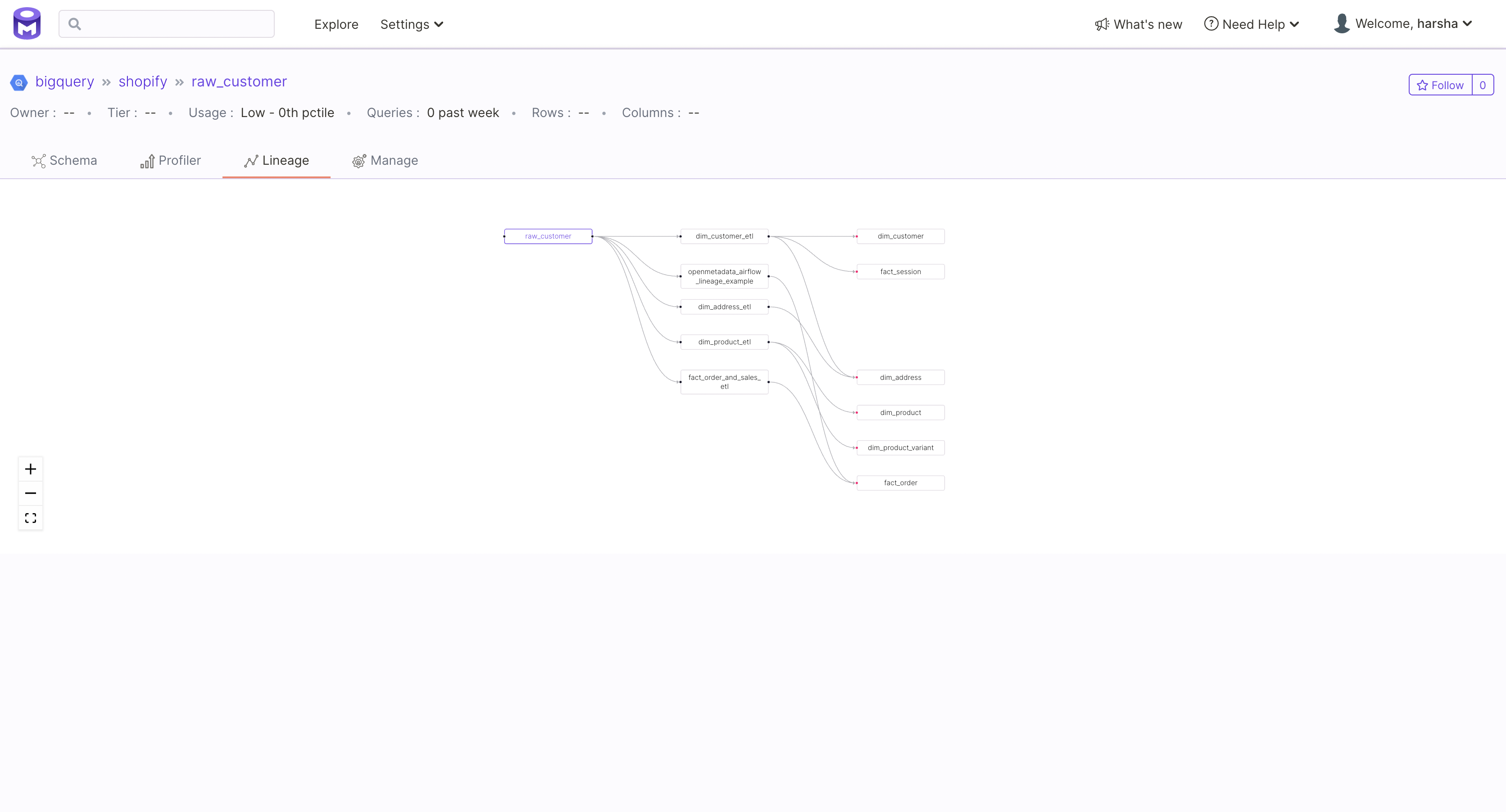Go to bigquery breadcrumb link
The image size is (1506, 812).
pos(65,82)
